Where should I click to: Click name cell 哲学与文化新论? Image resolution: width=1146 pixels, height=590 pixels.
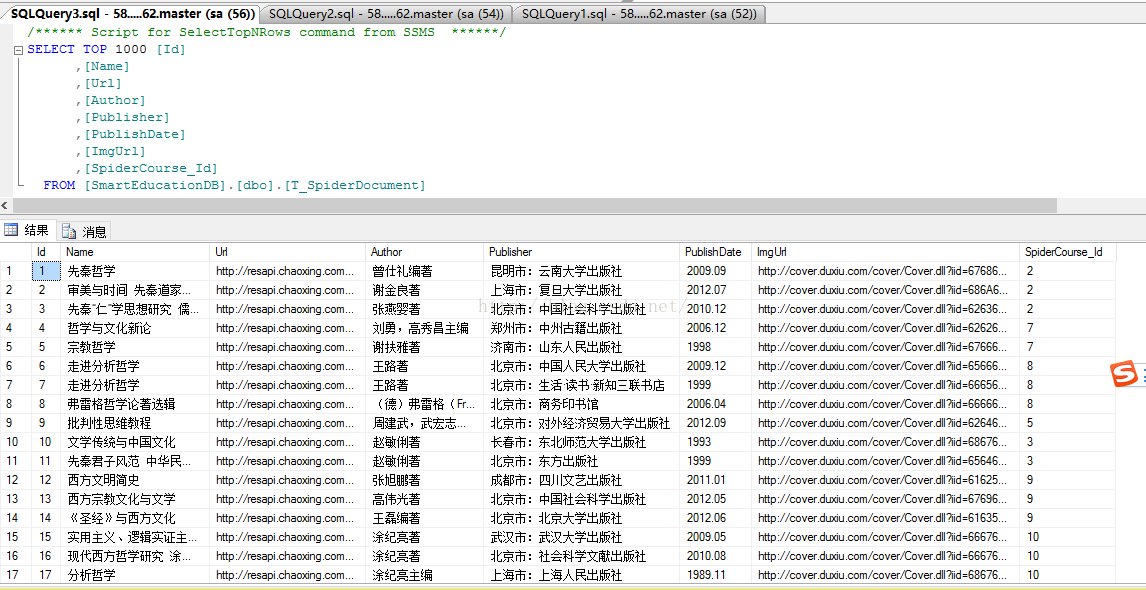[135, 328]
